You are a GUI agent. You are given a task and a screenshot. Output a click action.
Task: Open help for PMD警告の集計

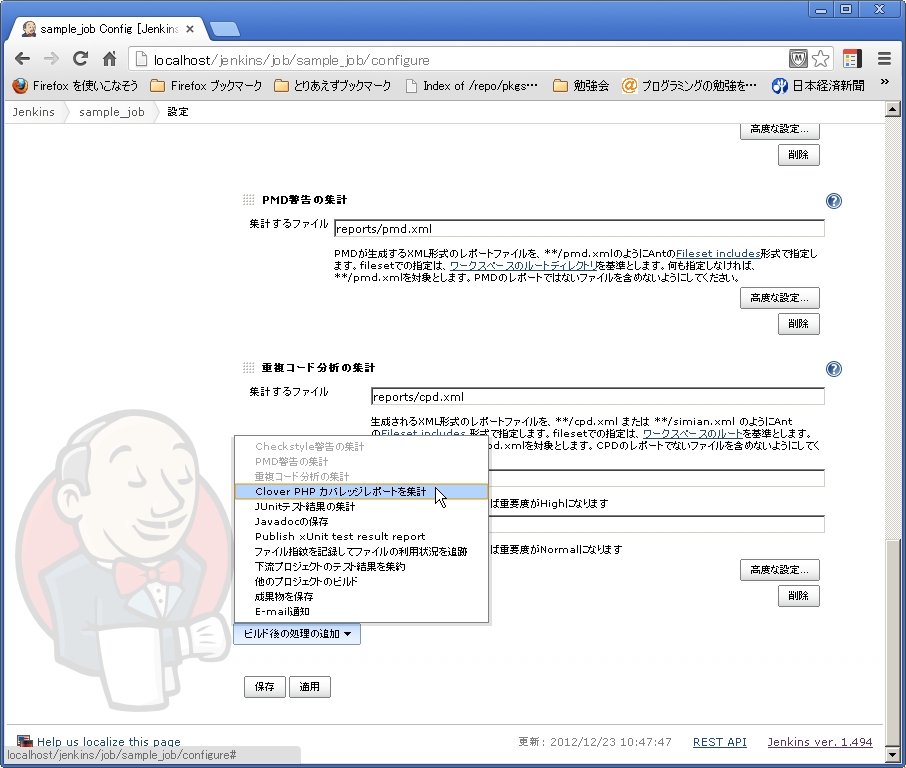(834, 201)
